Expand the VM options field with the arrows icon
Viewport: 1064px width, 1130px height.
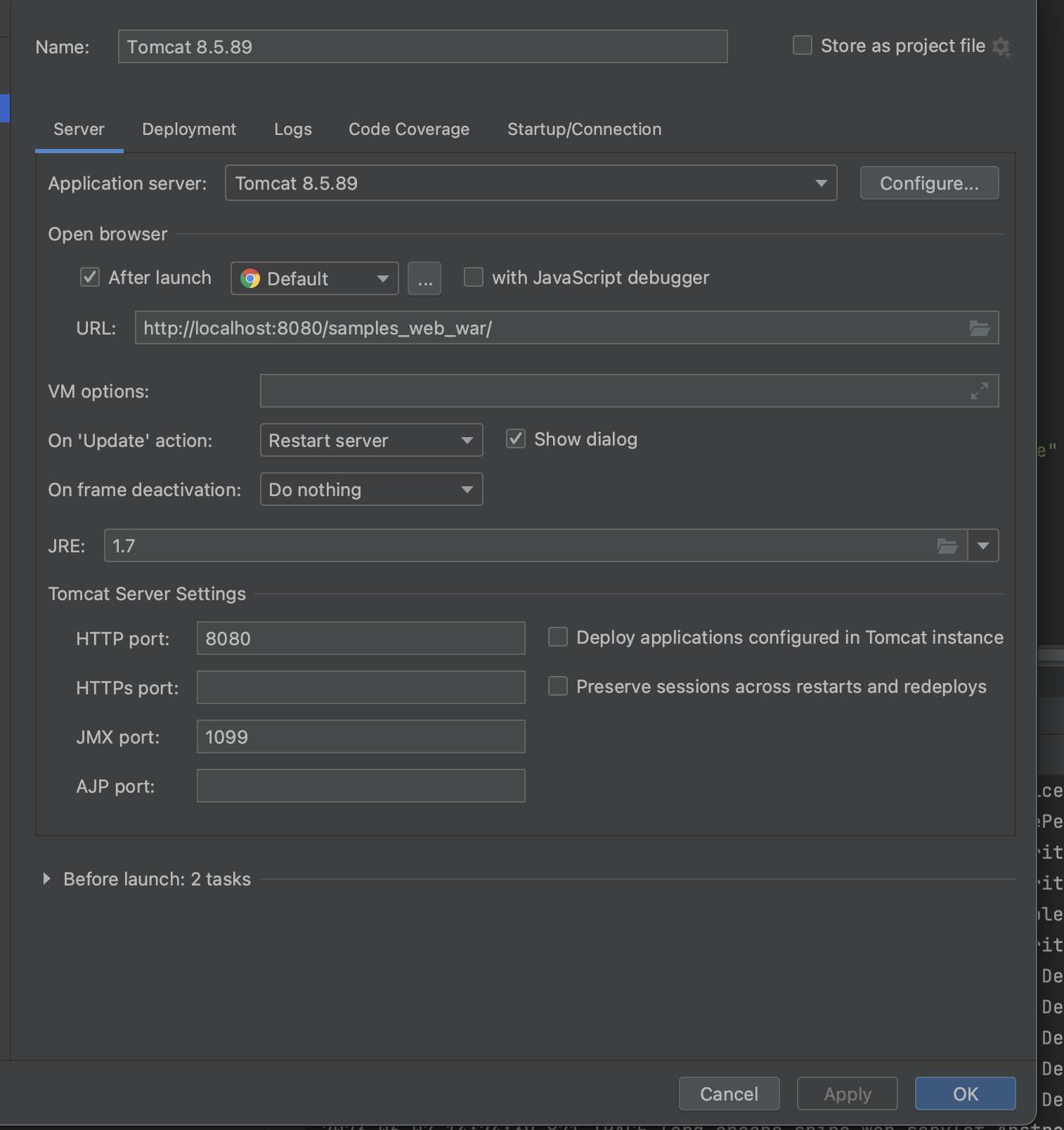coord(980,391)
